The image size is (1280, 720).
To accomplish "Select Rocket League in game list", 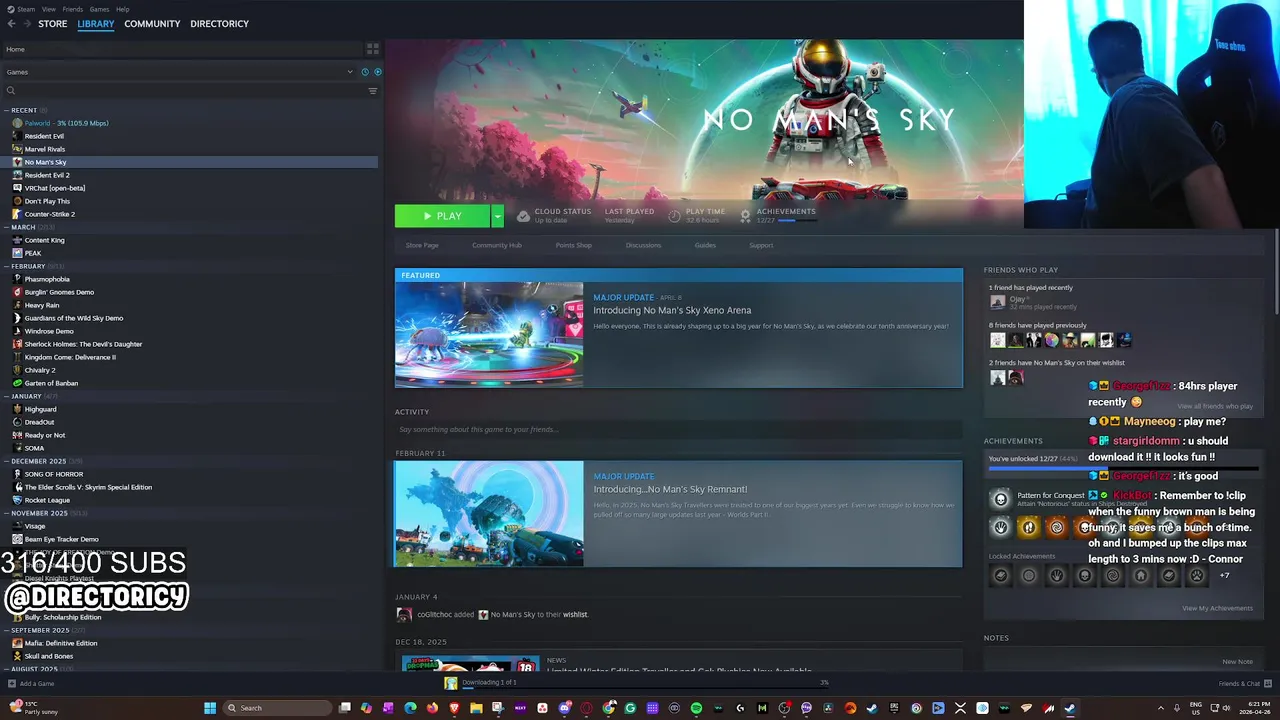I will coord(47,500).
